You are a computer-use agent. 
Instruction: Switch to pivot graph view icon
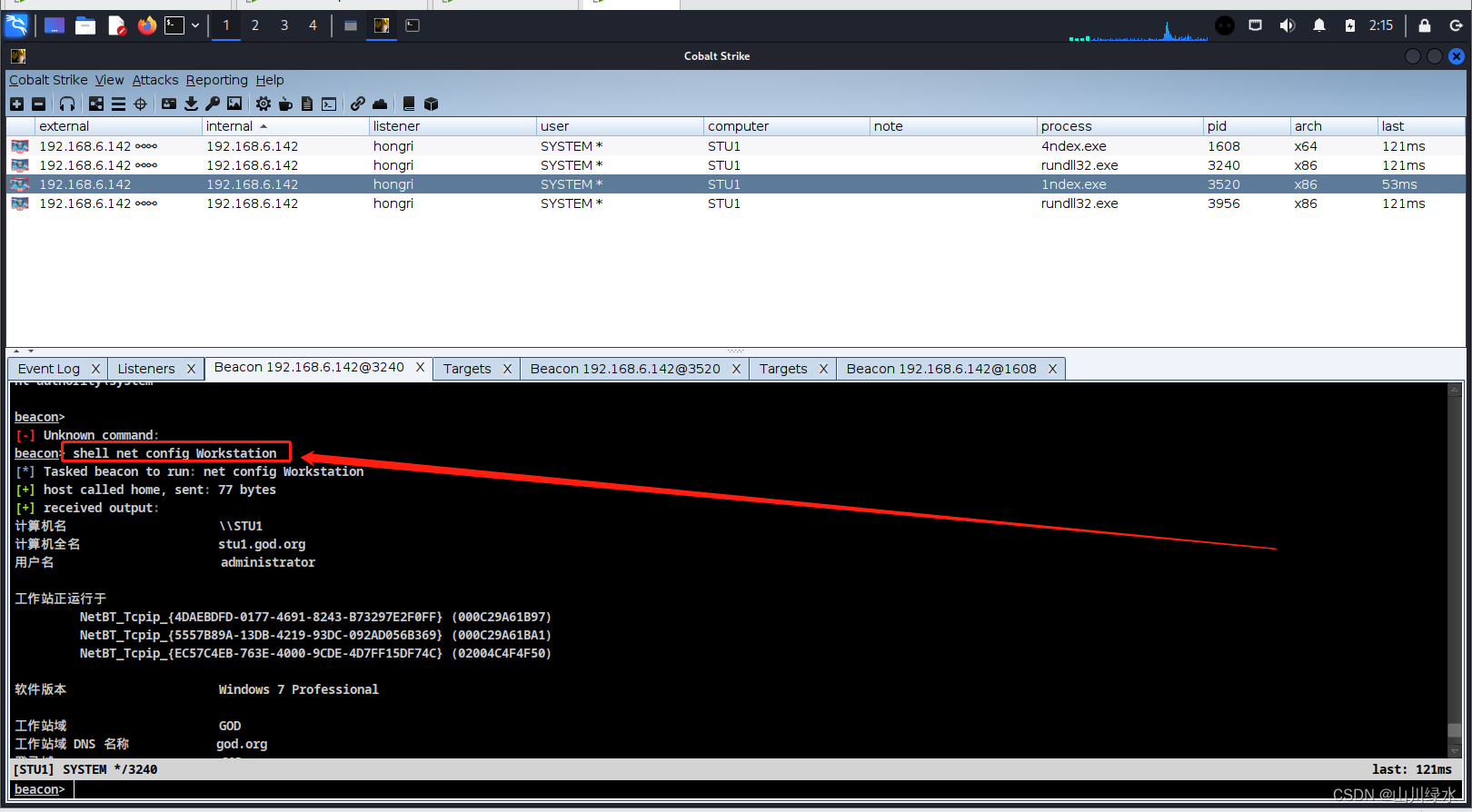click(x=96, y=104)
